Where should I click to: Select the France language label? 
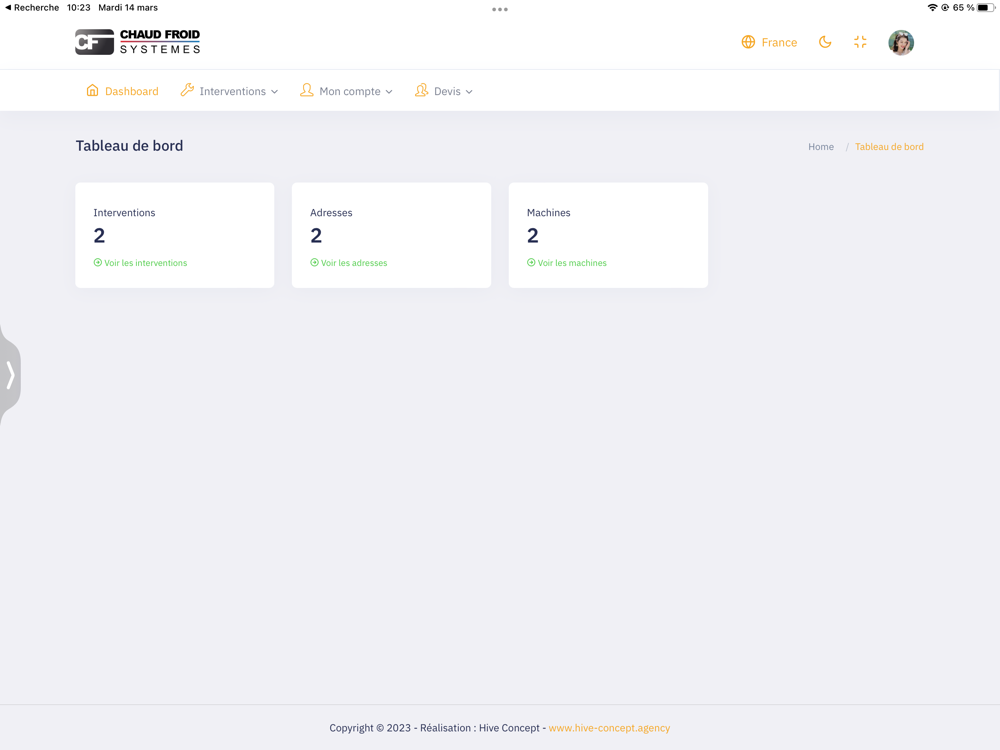[x=779, y=43]
